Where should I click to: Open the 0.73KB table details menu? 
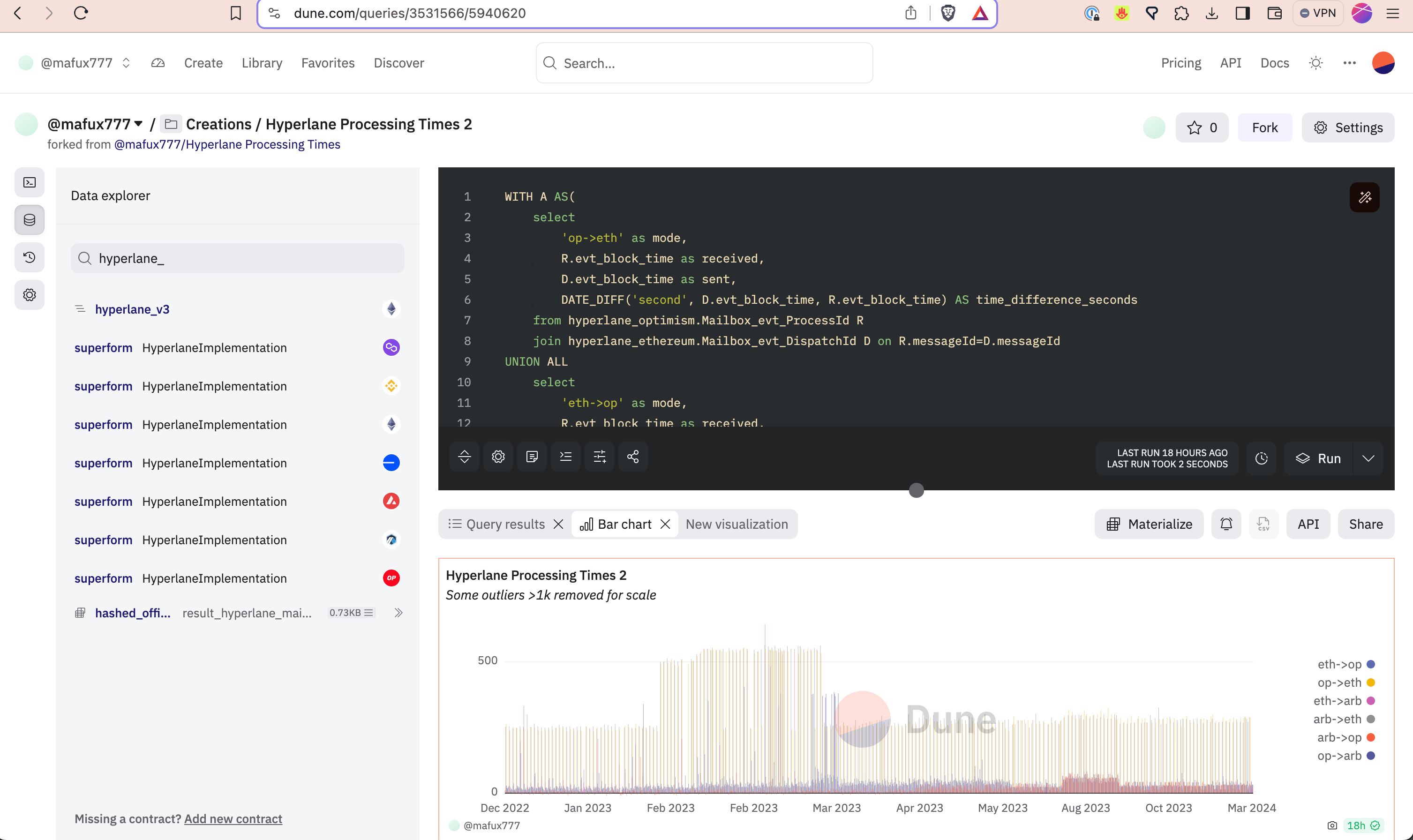click(x=351, y=613)
